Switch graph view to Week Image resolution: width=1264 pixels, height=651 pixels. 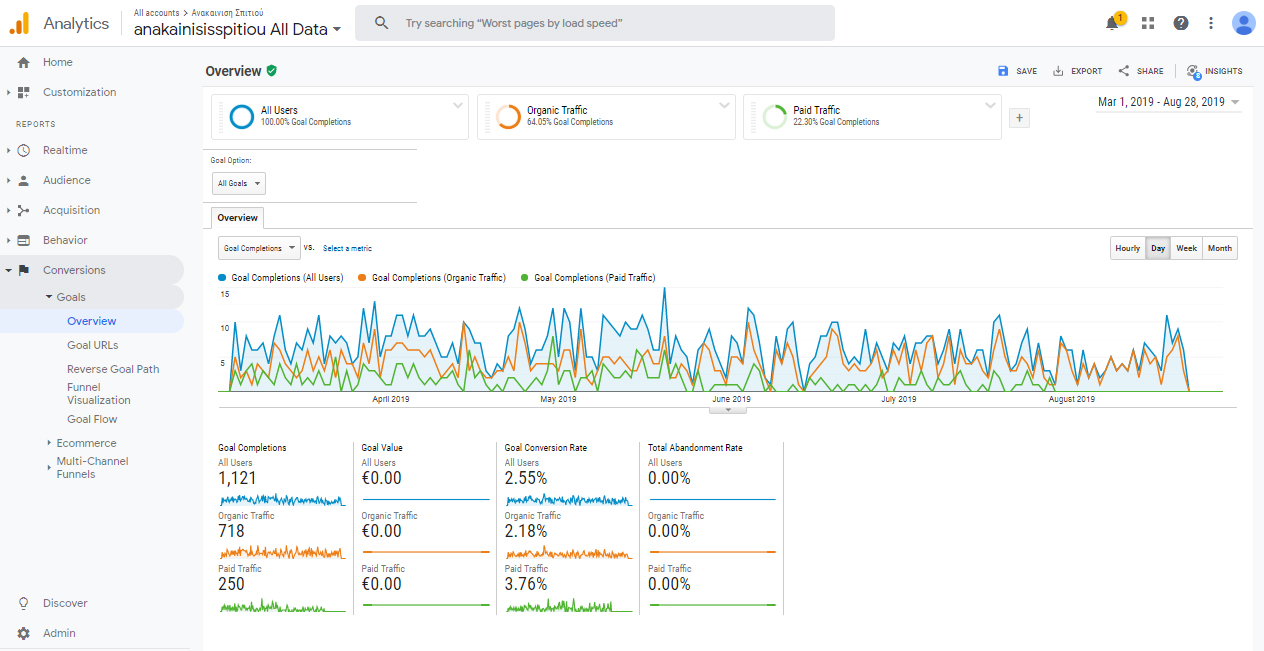[x=1186, y=248]
